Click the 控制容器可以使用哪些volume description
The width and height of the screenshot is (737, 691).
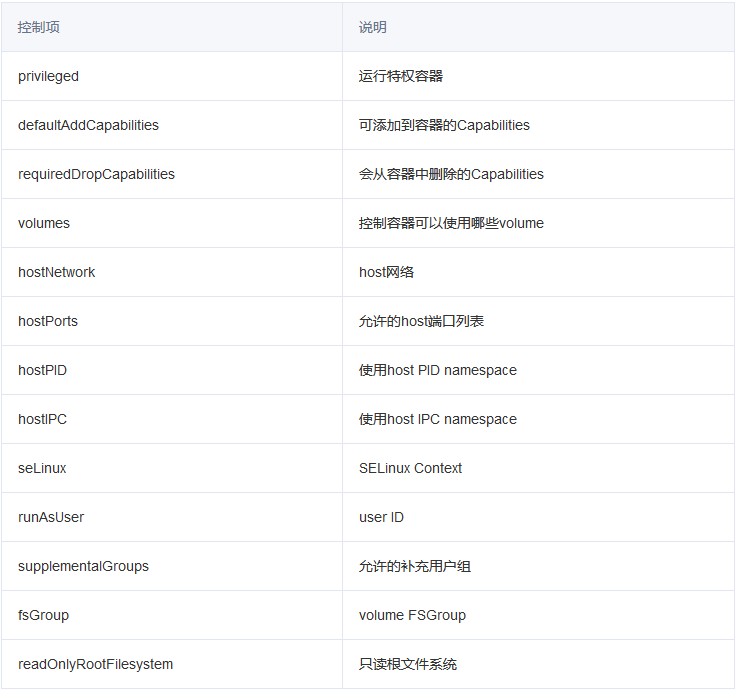point(451,223)
